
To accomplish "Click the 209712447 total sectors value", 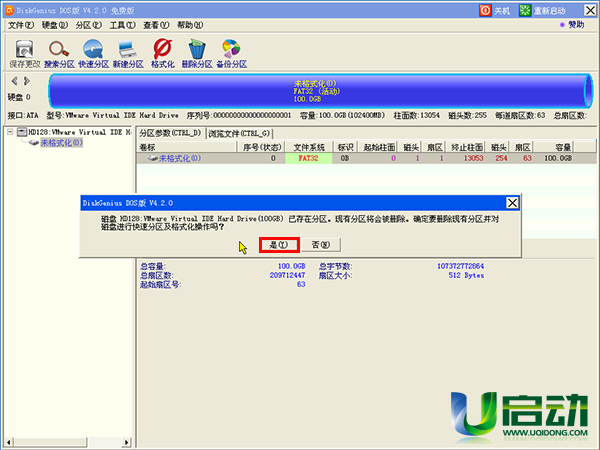I will point(287,275).
